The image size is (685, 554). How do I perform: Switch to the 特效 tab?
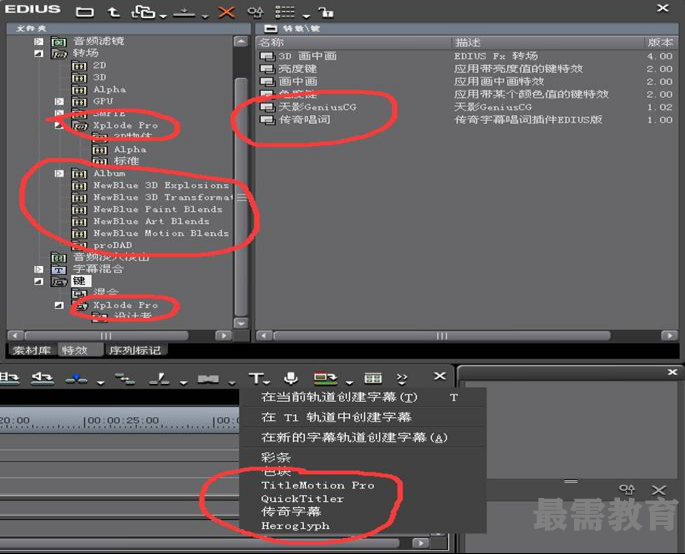click(x=80, y=350)
